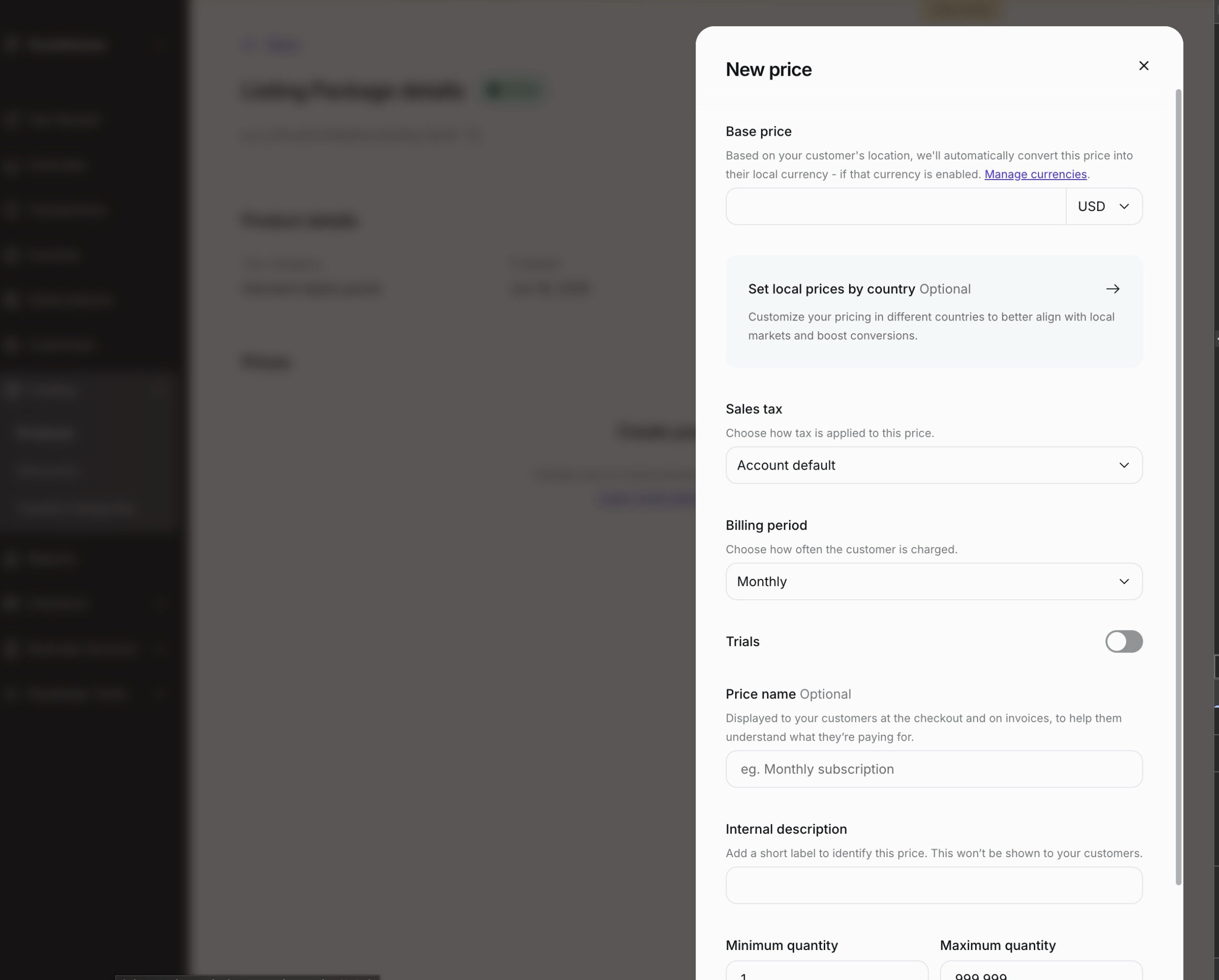This screenshot has height=980, width=1219.
Task: Enable the Trials toggle switch
Action: click(x=1123, y=641)
